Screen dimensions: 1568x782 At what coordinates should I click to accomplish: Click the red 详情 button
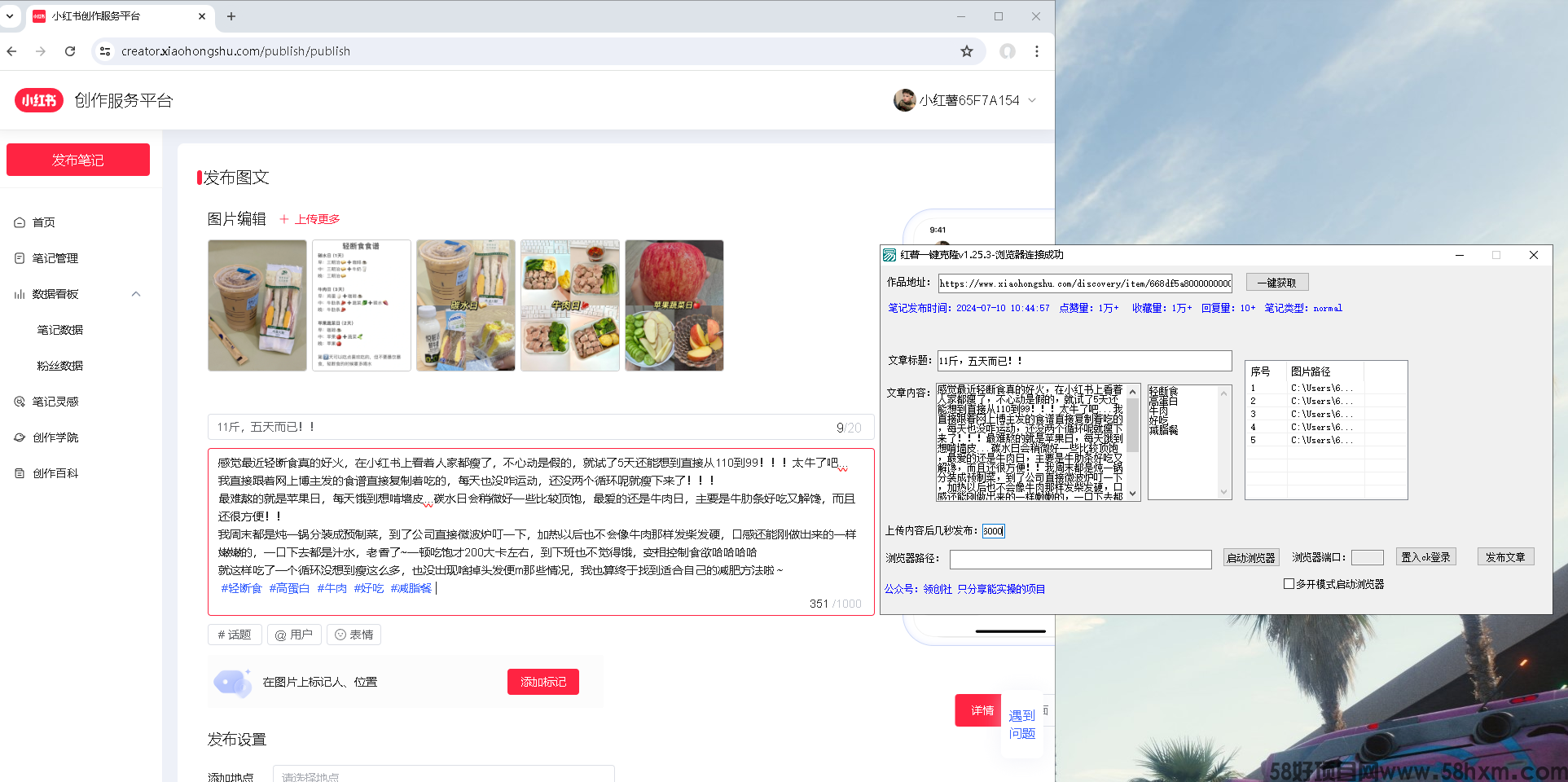pyautogui.click(x=980, y=710)
